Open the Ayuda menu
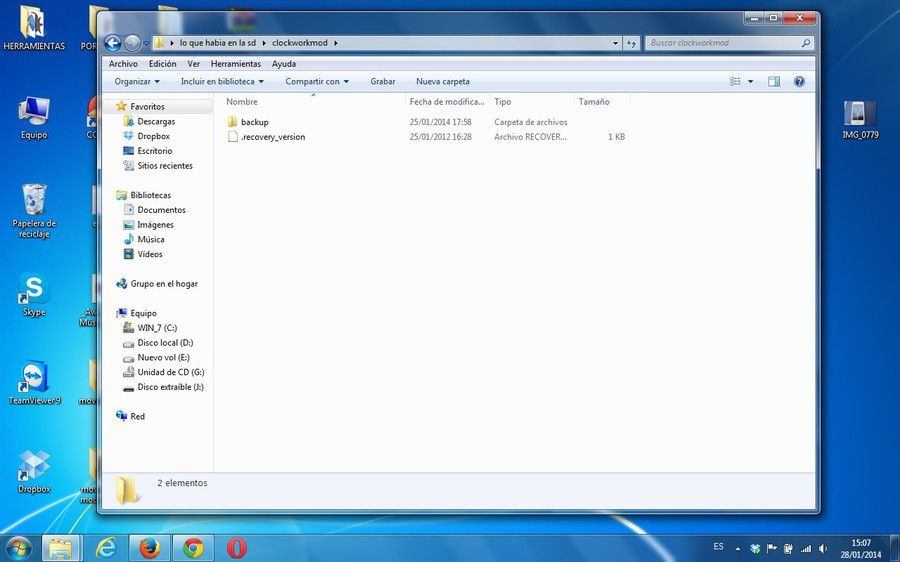The image size is (900, 562). pyautogui.click(x=284, y=64)
